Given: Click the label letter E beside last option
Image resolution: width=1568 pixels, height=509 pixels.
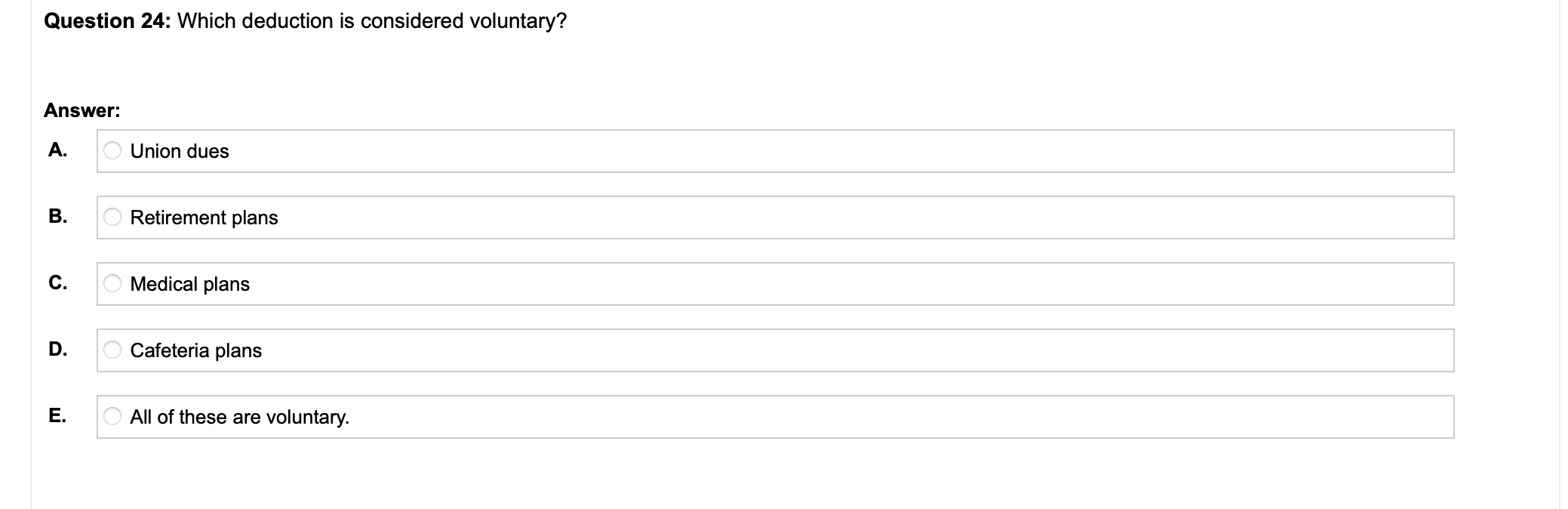Looking at the screenshot, I should tap(58, 414).
